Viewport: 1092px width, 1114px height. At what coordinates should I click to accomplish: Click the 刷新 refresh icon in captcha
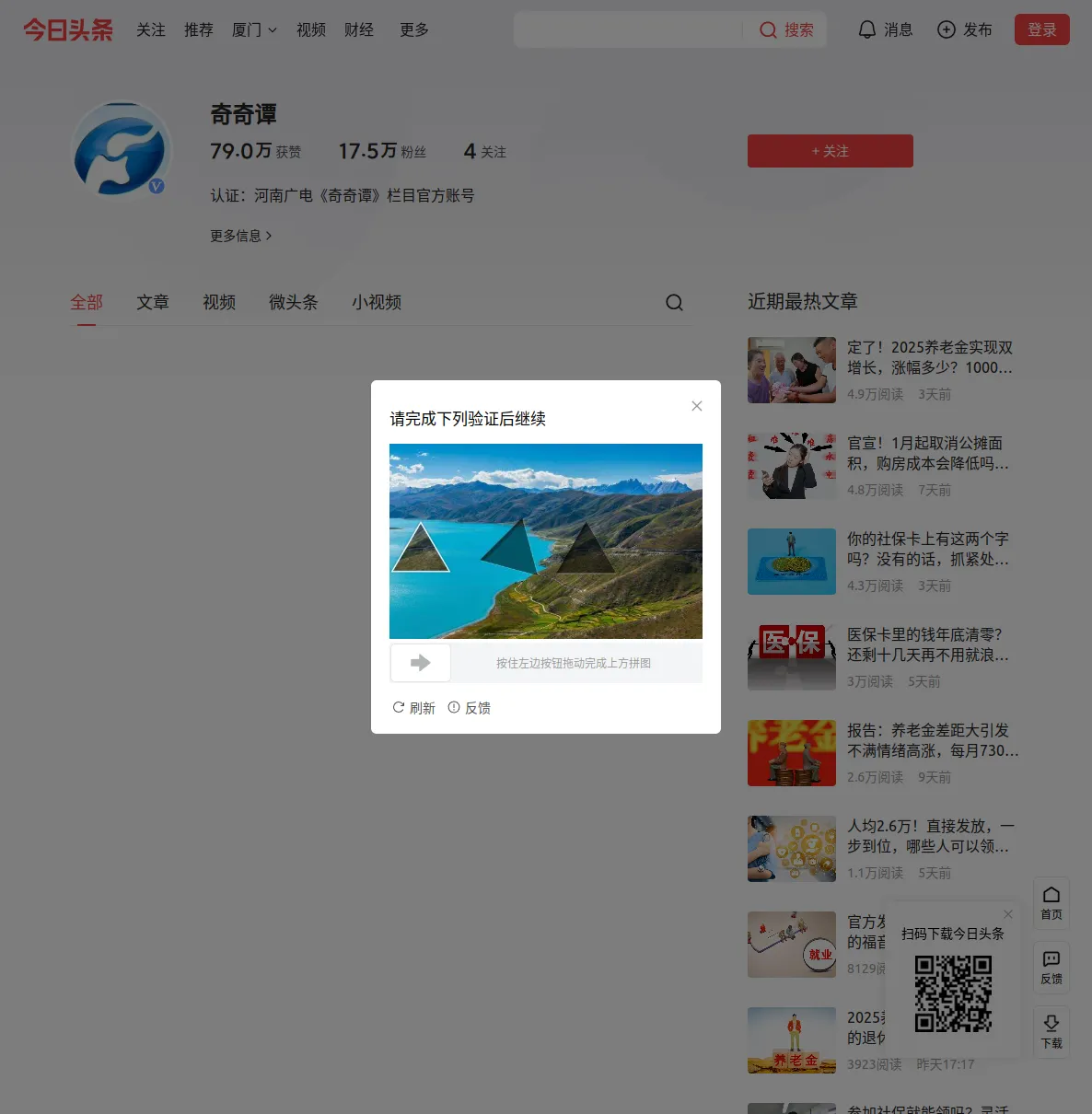(x=399, y=707)
